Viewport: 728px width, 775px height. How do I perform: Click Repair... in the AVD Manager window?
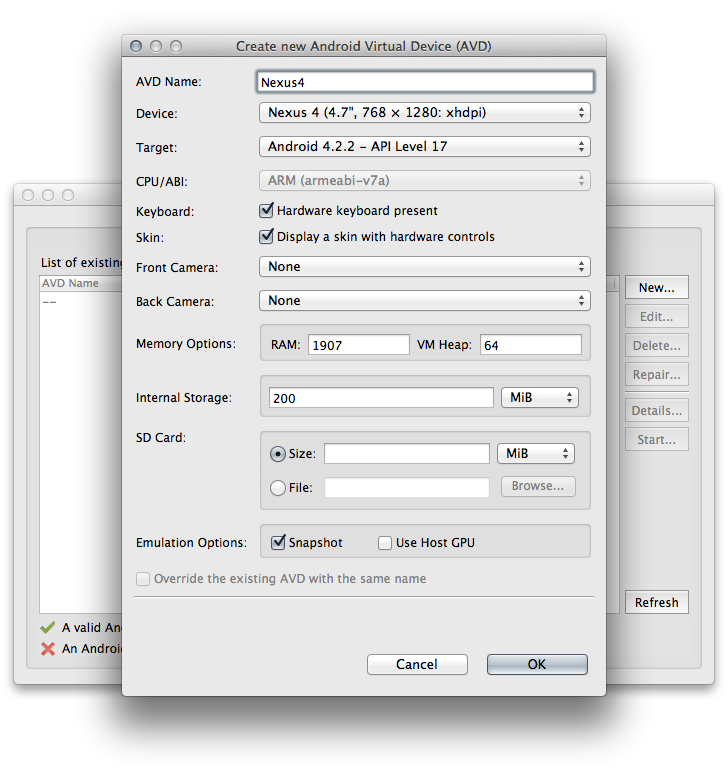[657, 375]
